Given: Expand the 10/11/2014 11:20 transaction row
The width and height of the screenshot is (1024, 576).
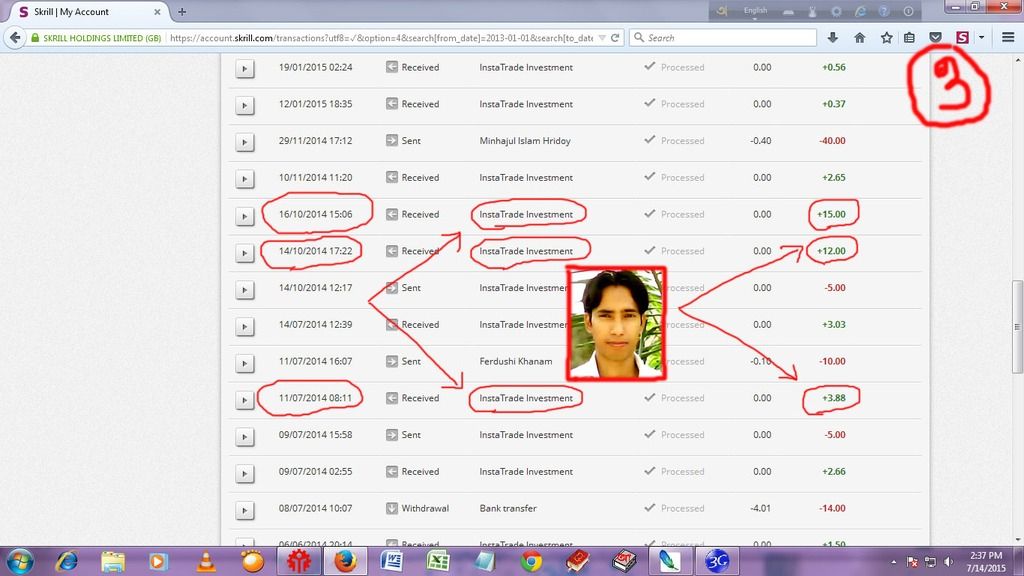Looking at the screenshot, I should coord(244,178).
